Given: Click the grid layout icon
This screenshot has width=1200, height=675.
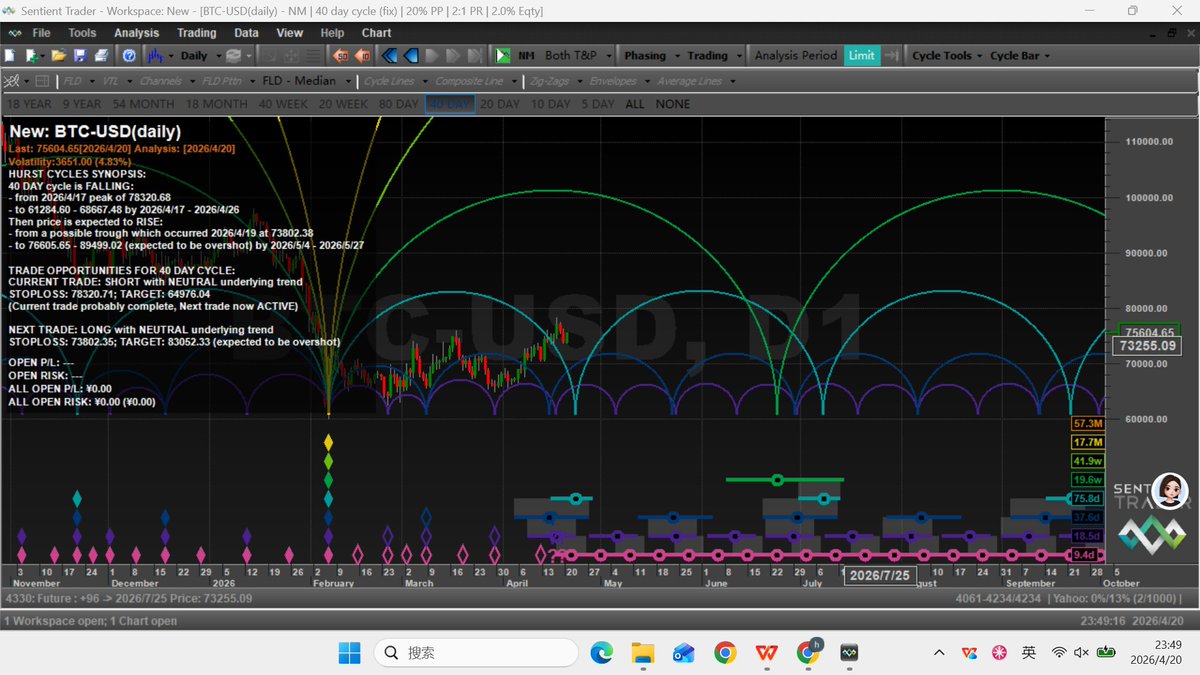Looking at the screenshot, I should pos(42,81).
